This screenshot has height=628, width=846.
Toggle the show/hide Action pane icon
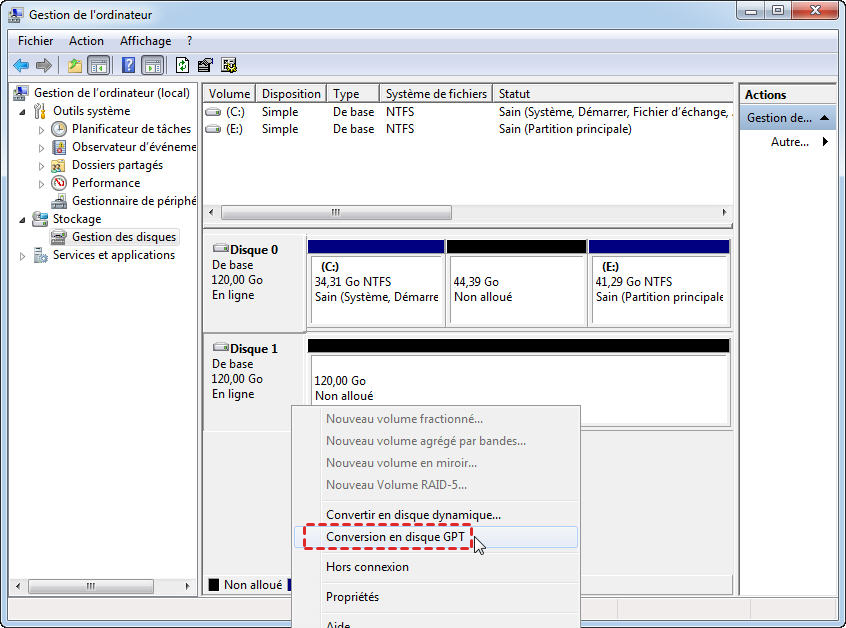(153, 66)
